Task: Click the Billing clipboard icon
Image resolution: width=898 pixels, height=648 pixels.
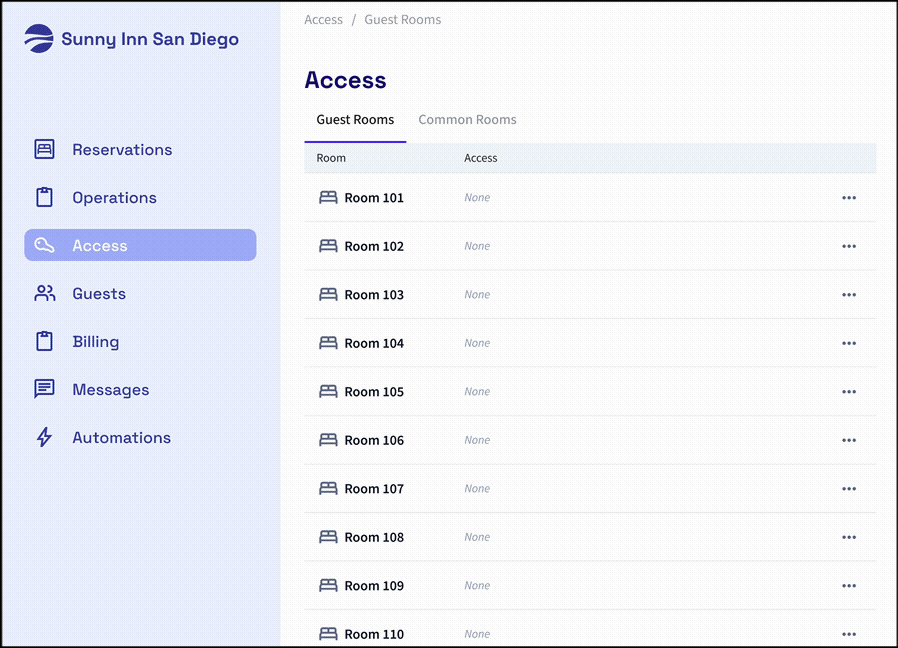Action: click(44, 342)
